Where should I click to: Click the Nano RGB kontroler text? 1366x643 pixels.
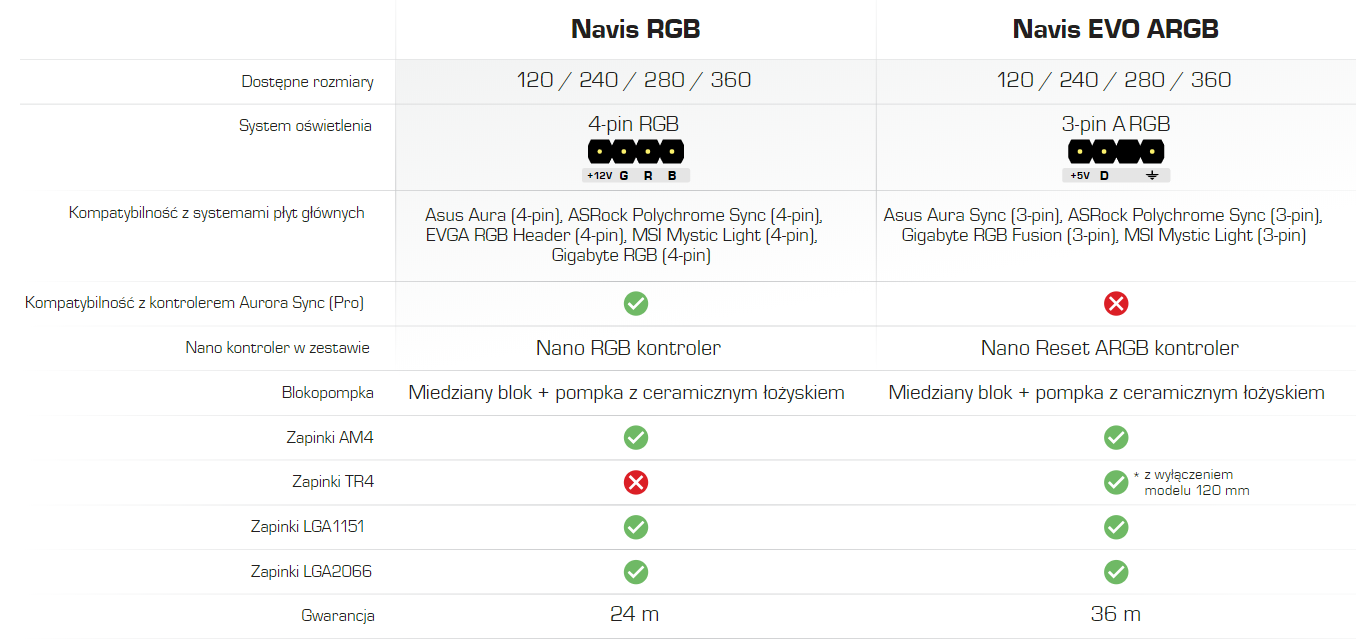pyautogui.click(x=628, y=348)
